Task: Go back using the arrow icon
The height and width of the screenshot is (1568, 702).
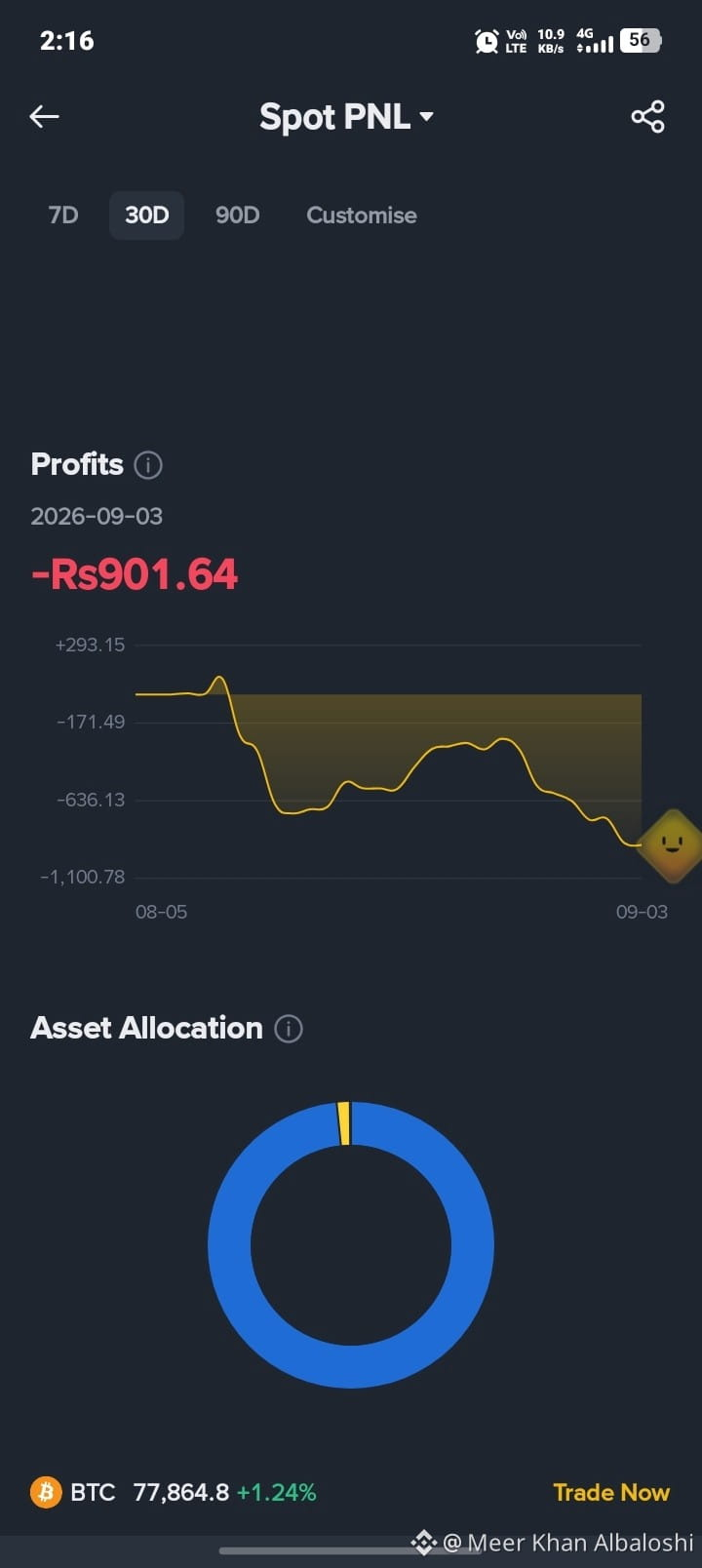Action: (44, 117)
